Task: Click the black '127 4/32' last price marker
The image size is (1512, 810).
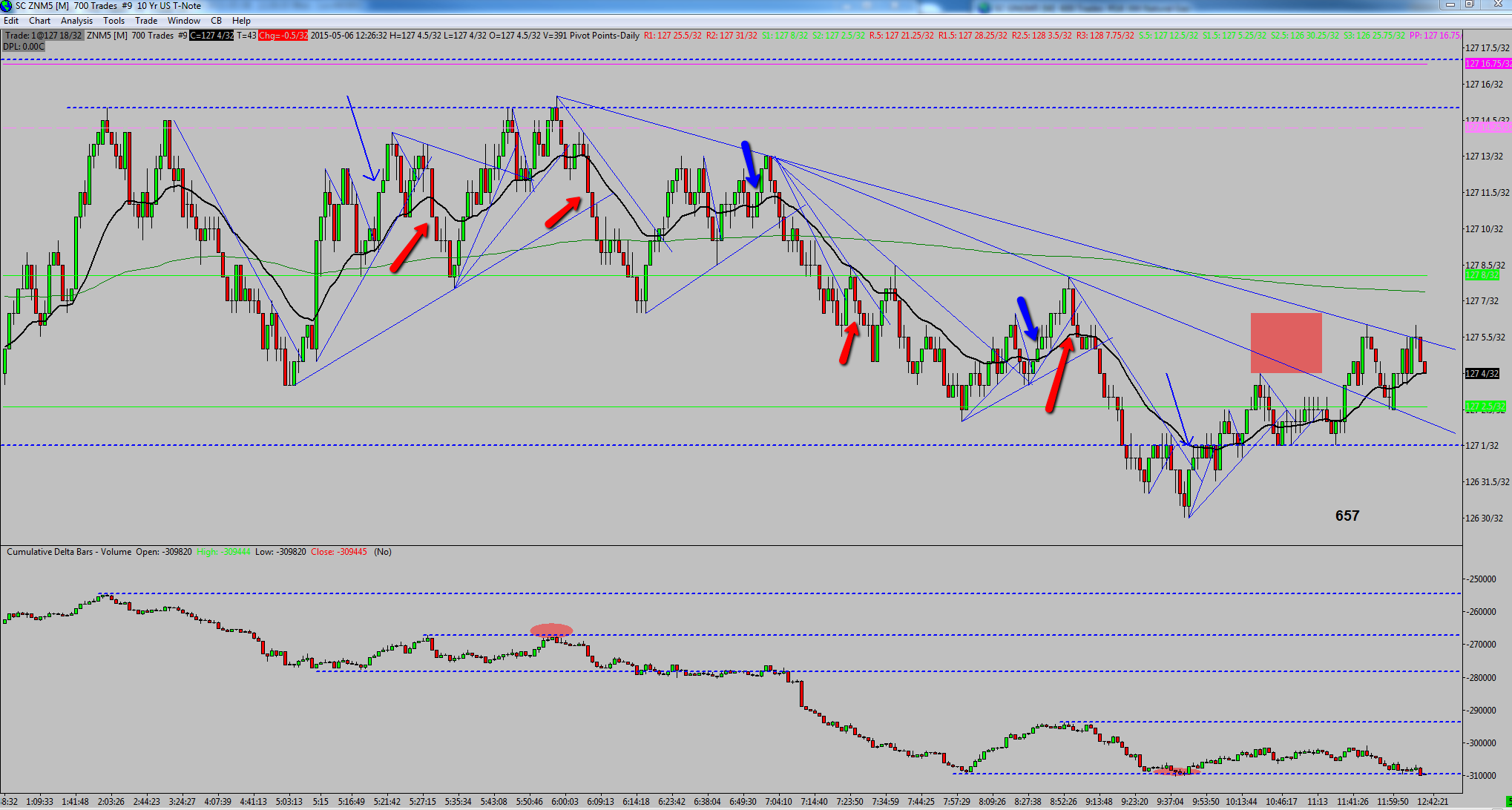Action: pos(1483,374)
